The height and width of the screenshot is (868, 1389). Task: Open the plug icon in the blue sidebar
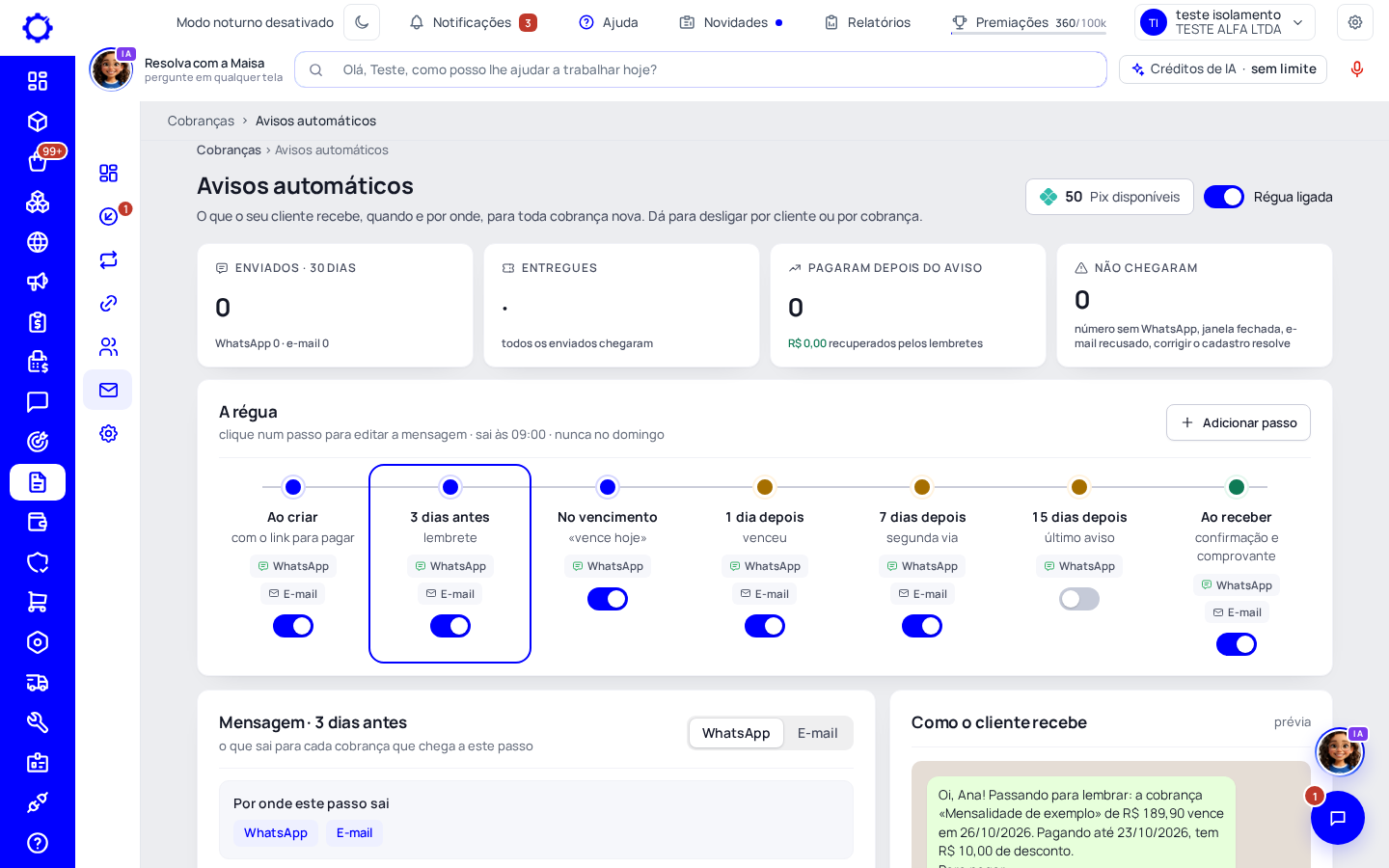pos(38,802)
